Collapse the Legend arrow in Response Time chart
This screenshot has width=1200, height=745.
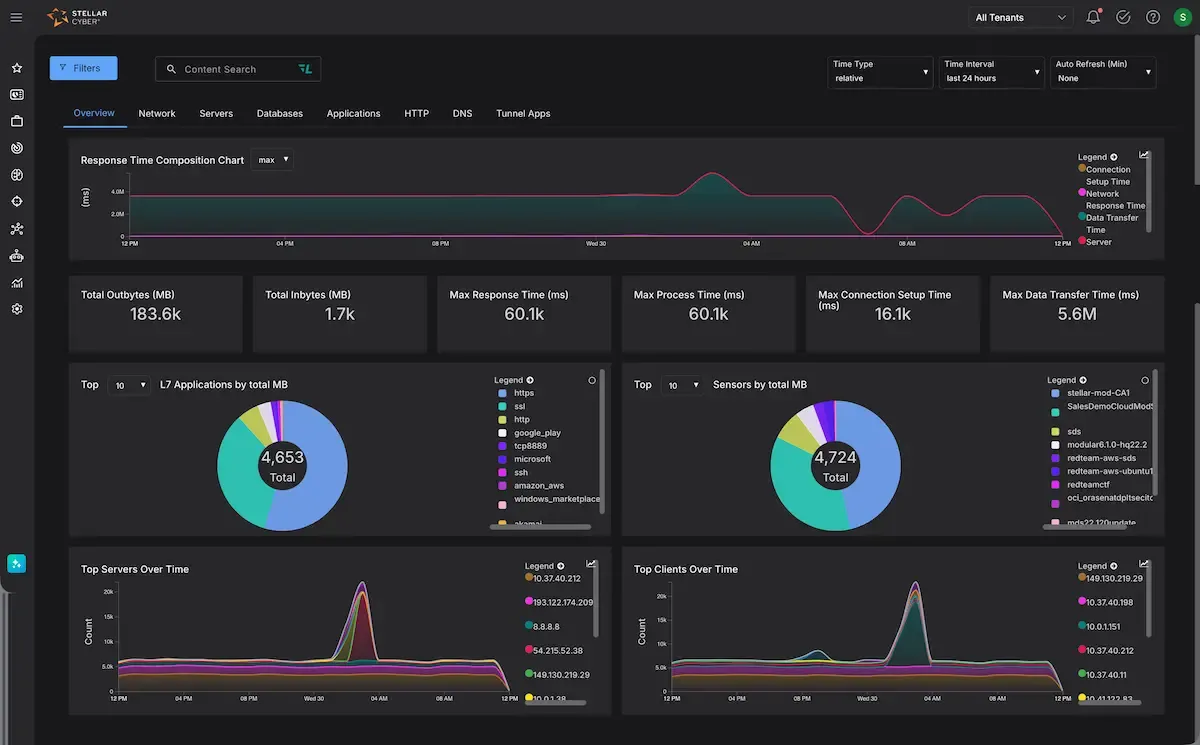click(x=1114, y=157)
